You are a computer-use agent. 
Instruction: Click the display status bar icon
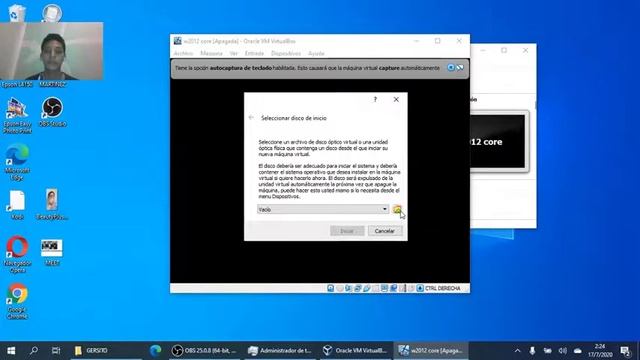(384, 288)
